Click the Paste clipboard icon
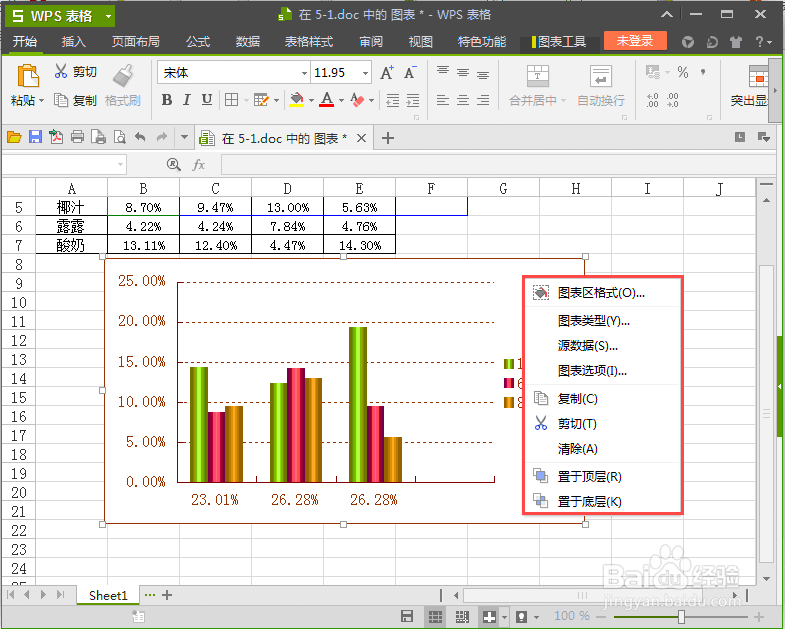 click(28, 76)
